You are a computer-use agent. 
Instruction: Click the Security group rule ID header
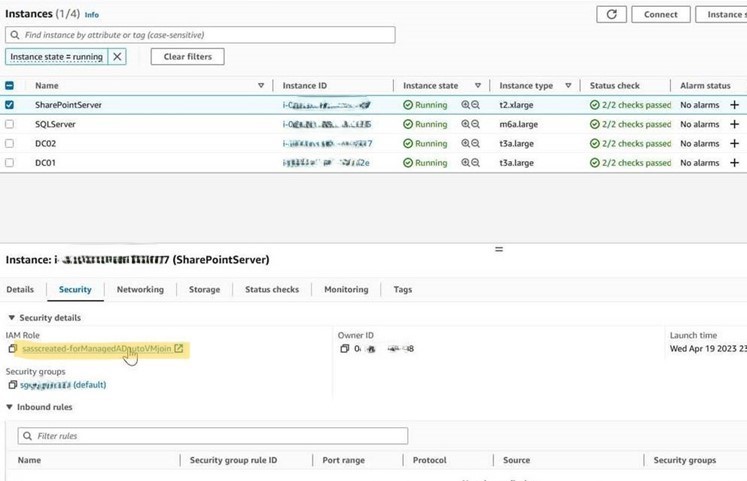click(233, 460)
